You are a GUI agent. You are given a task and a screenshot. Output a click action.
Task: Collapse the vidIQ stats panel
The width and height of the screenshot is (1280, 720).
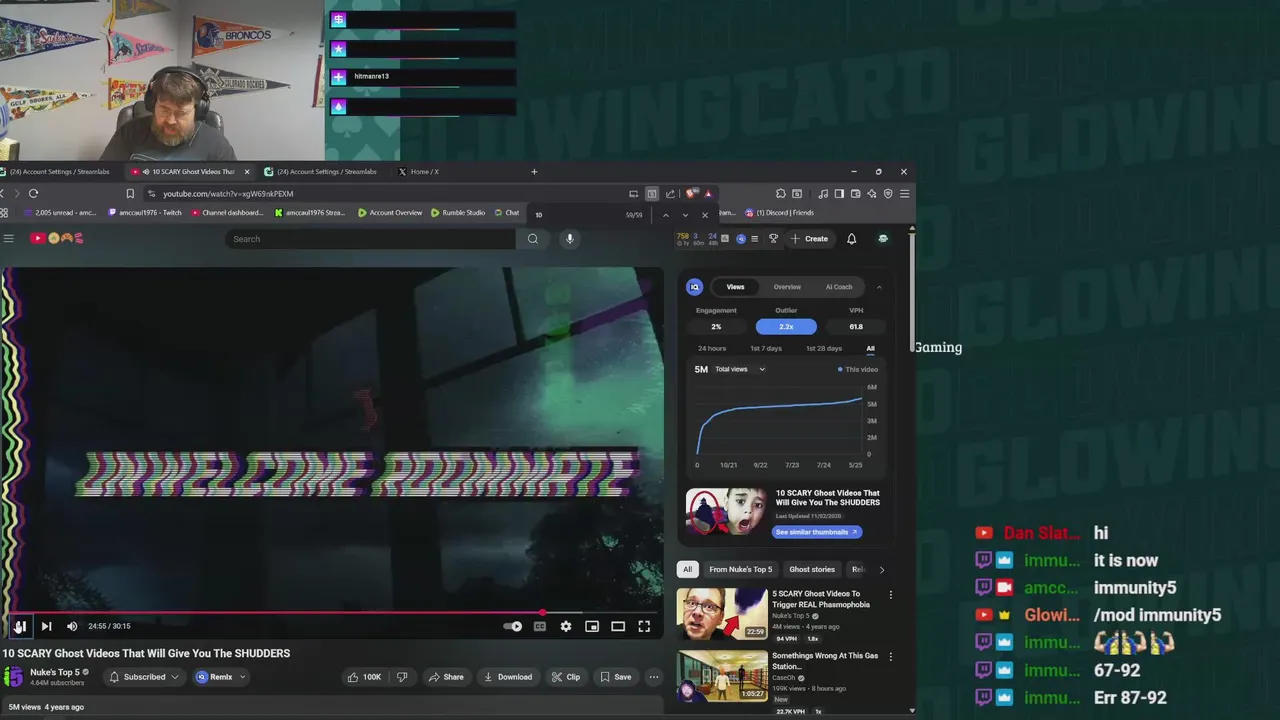coord(879,287)
